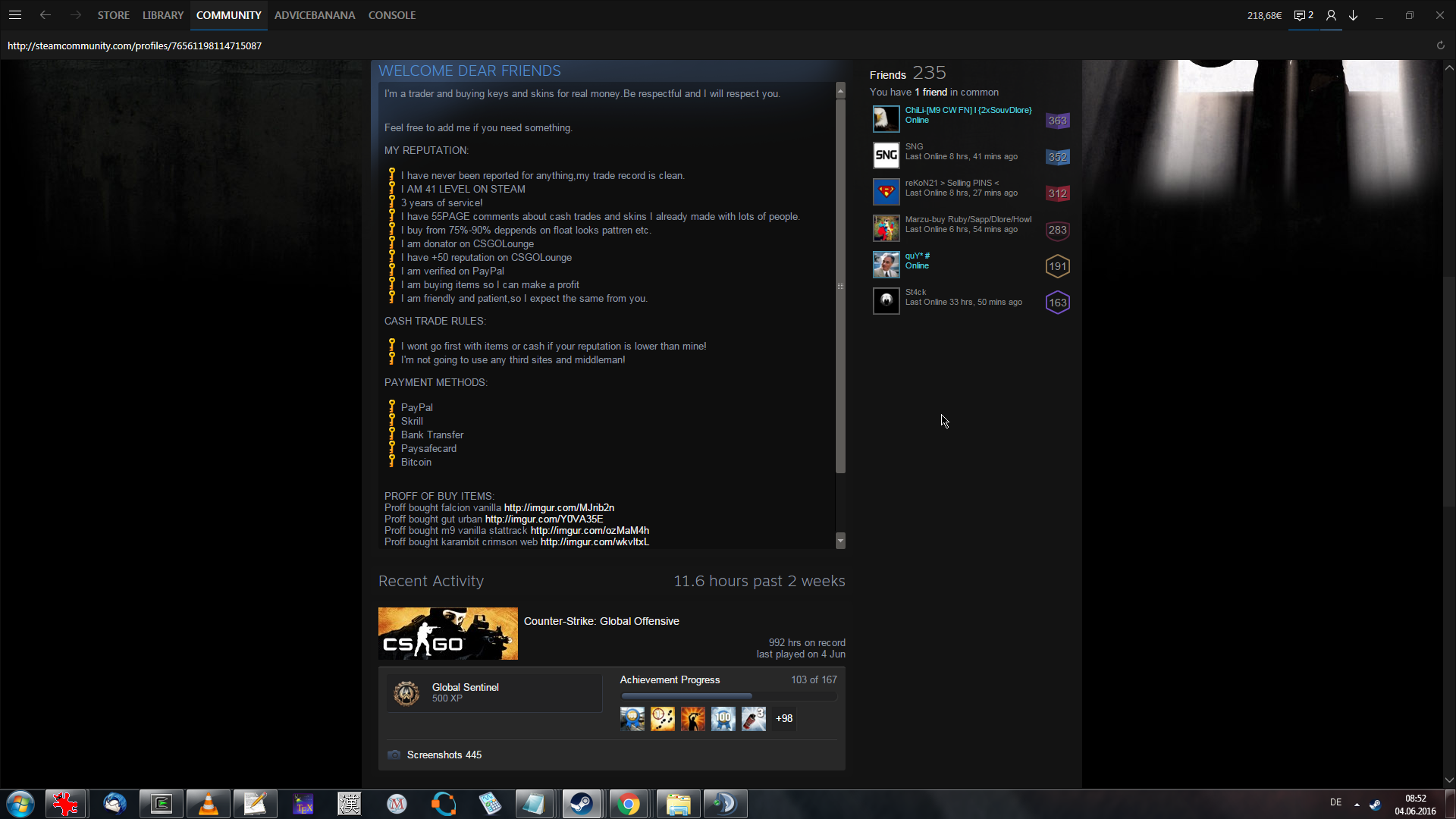Click the CS:GO game thumbnail
This screenshot has width=1456, height=819.
447,633
